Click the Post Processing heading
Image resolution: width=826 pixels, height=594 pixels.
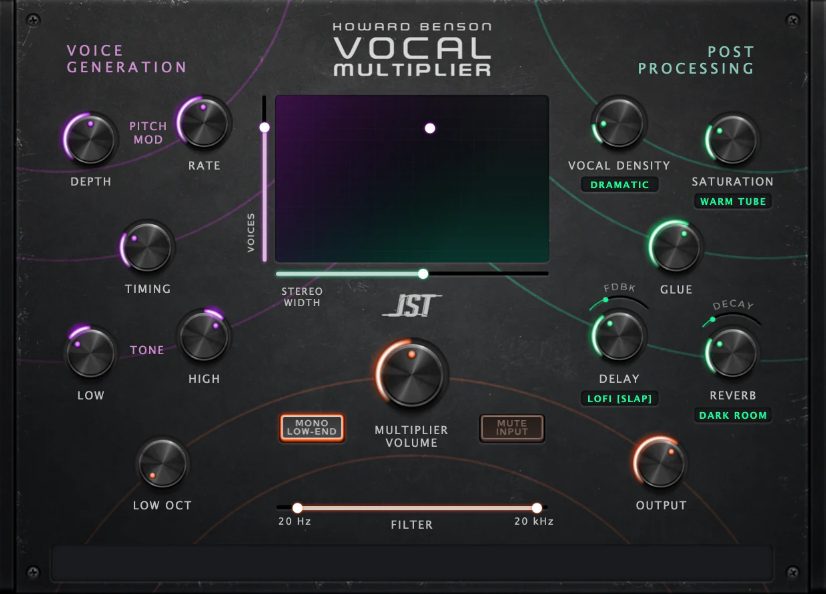696,60
